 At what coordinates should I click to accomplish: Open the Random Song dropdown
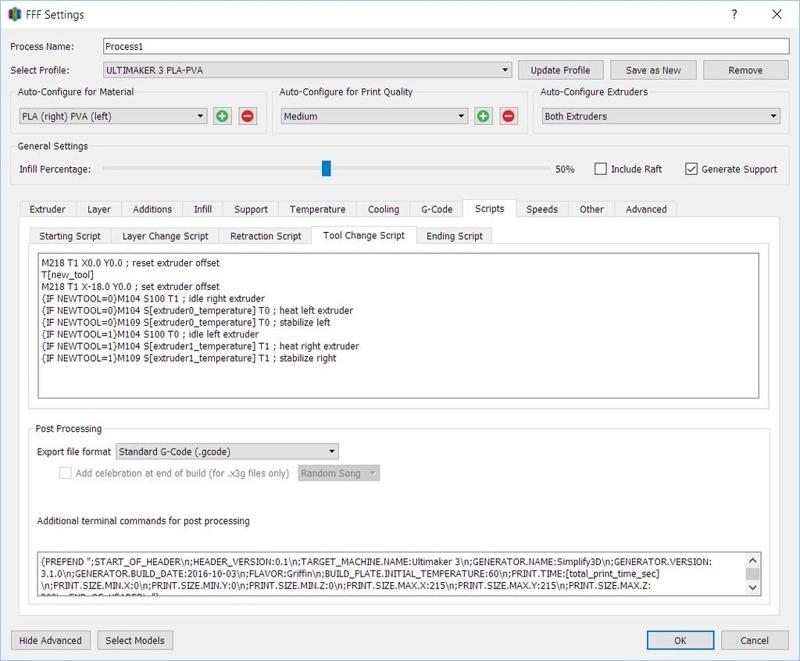click(339, 473)
